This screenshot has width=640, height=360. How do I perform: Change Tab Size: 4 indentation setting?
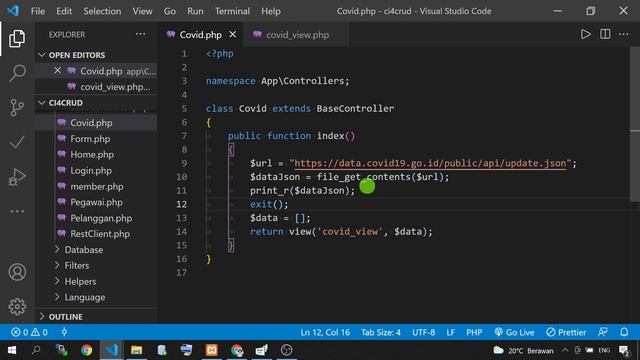(380, 332)
